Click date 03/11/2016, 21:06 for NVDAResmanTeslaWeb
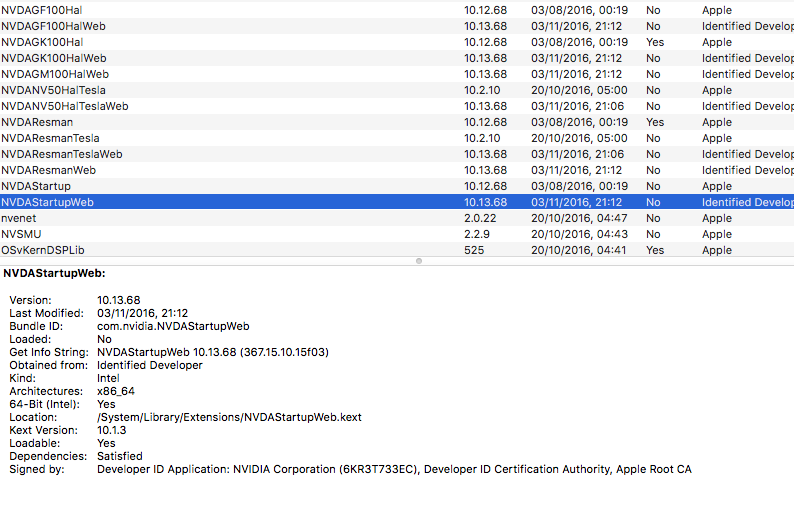 (578, 154)
